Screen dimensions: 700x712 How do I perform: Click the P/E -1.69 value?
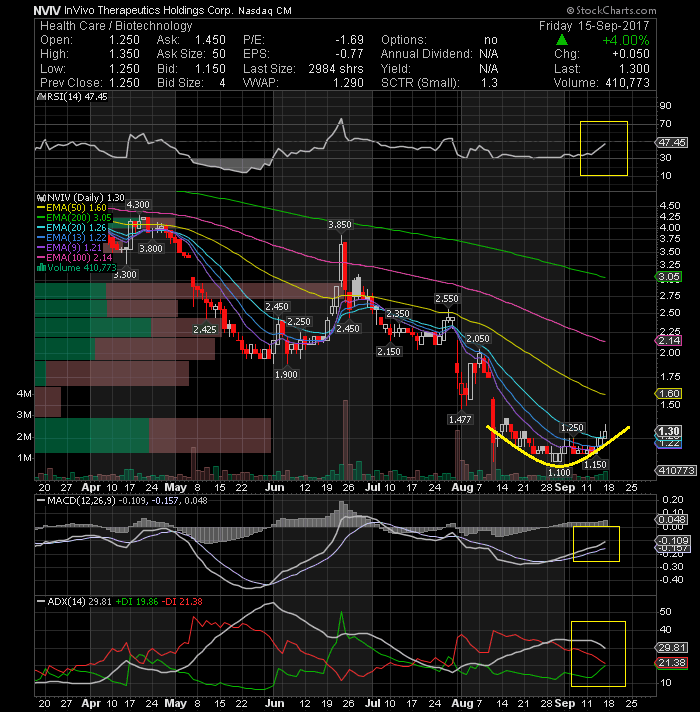click(349, 40)
